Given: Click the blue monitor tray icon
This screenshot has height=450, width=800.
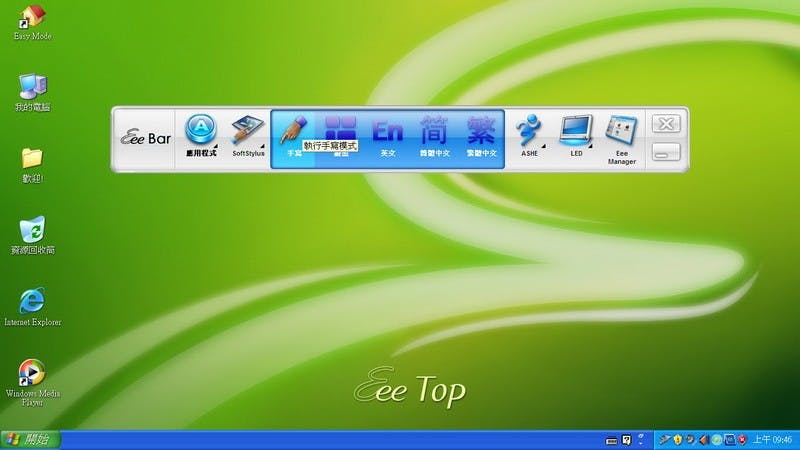Looking at the screenshot, I should point(730,439).
